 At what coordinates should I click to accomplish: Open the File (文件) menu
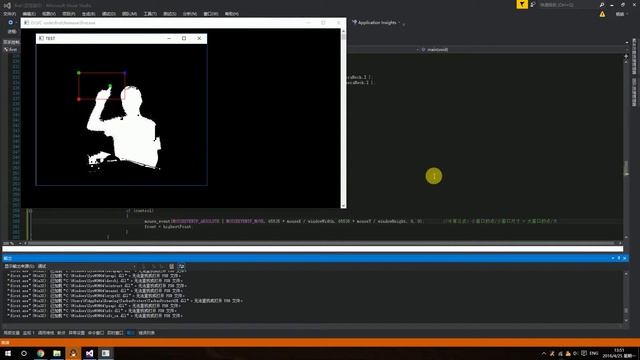[9, 14]
